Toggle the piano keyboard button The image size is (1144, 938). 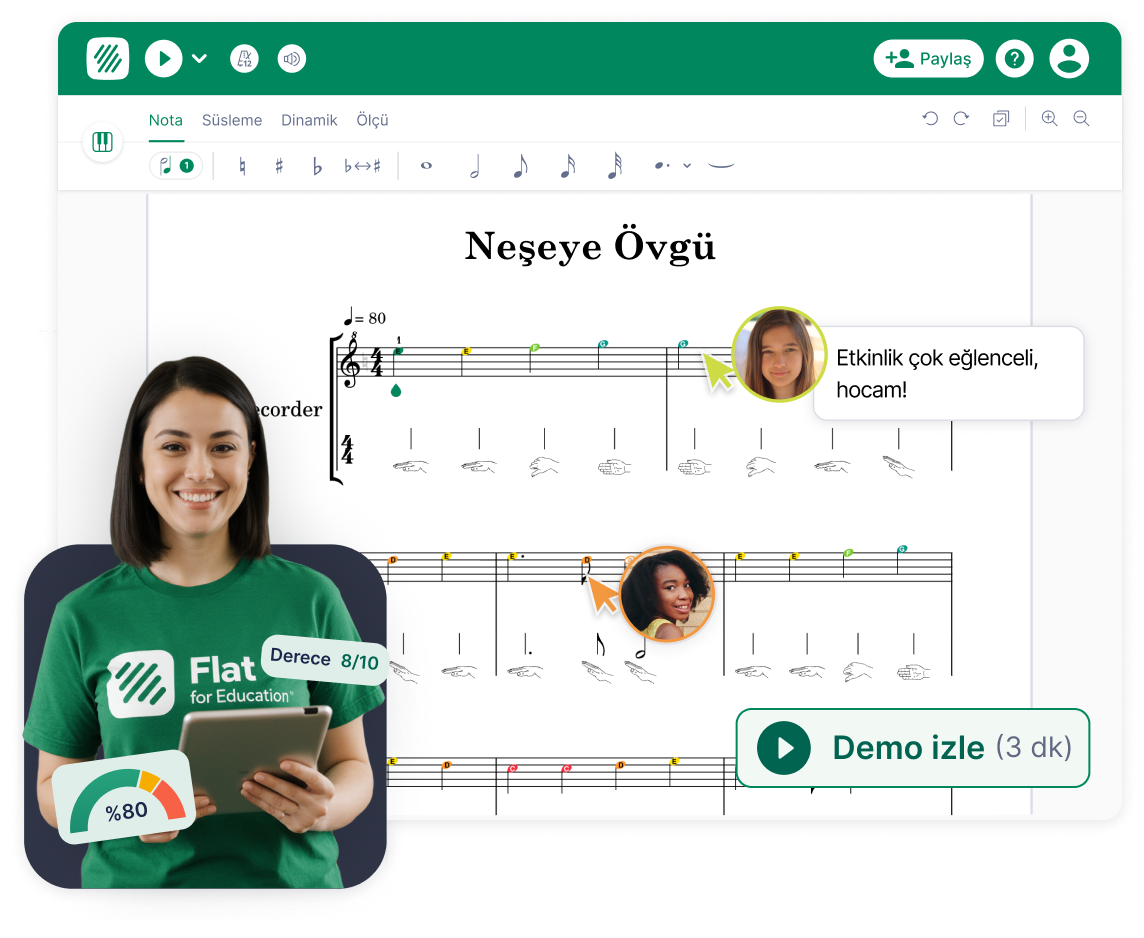(103, 142)
